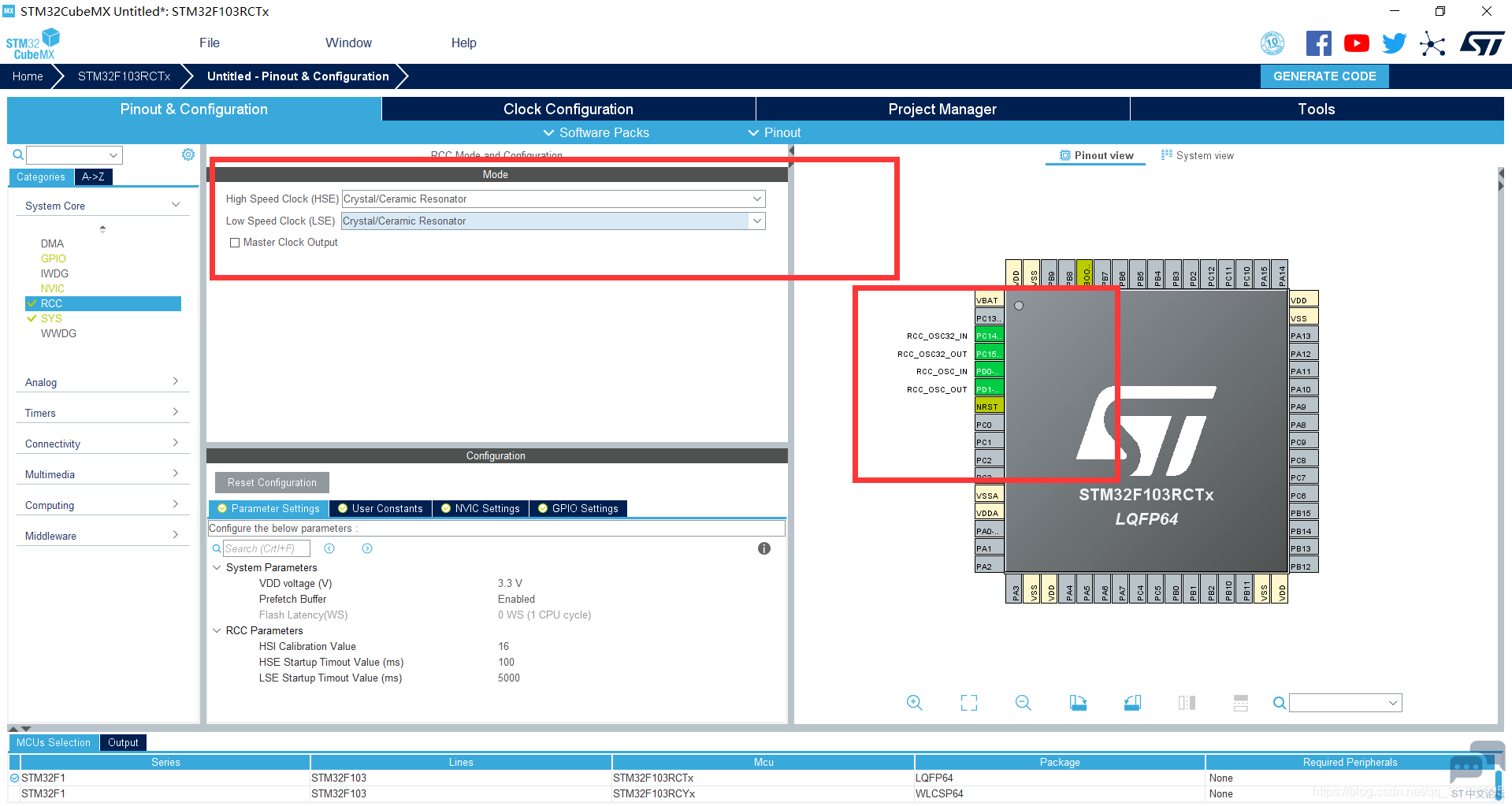Click the ST community network icon

point(1432,43)
